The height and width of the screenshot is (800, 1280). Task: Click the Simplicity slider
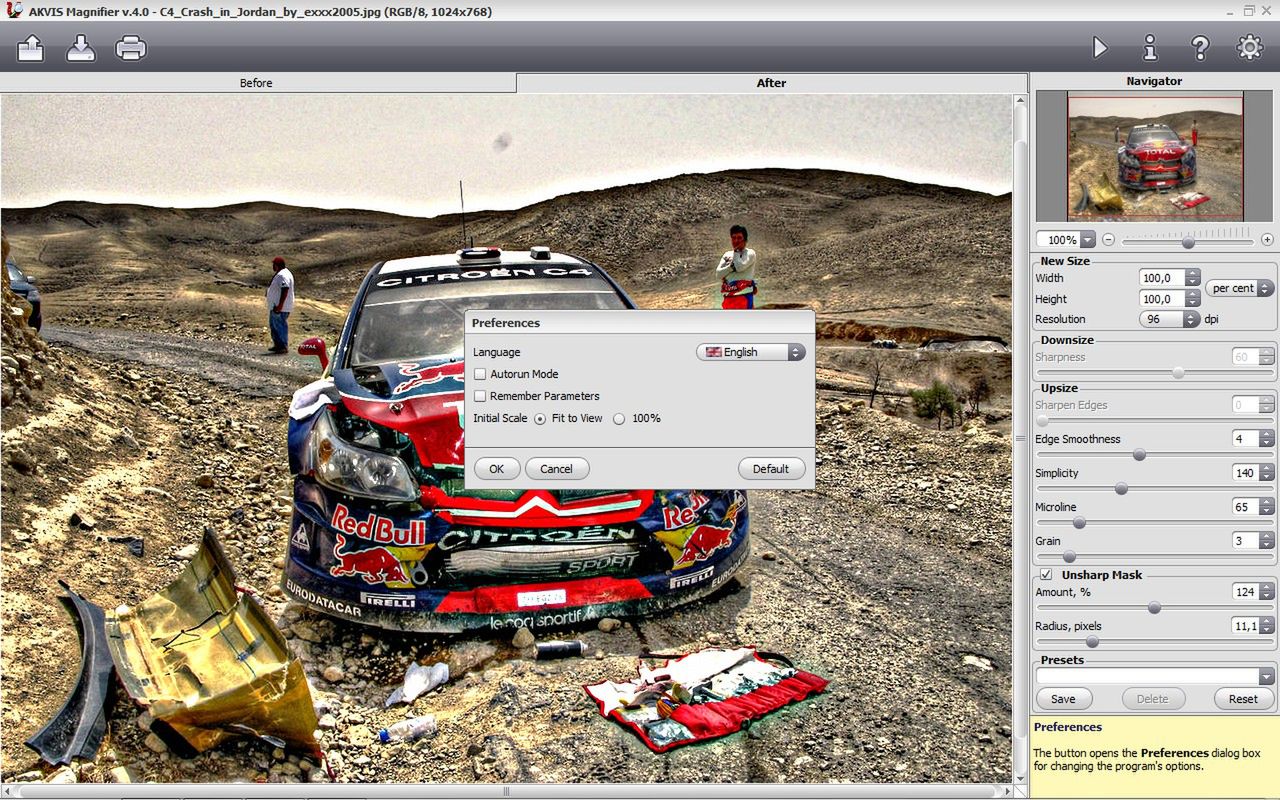1155,489
